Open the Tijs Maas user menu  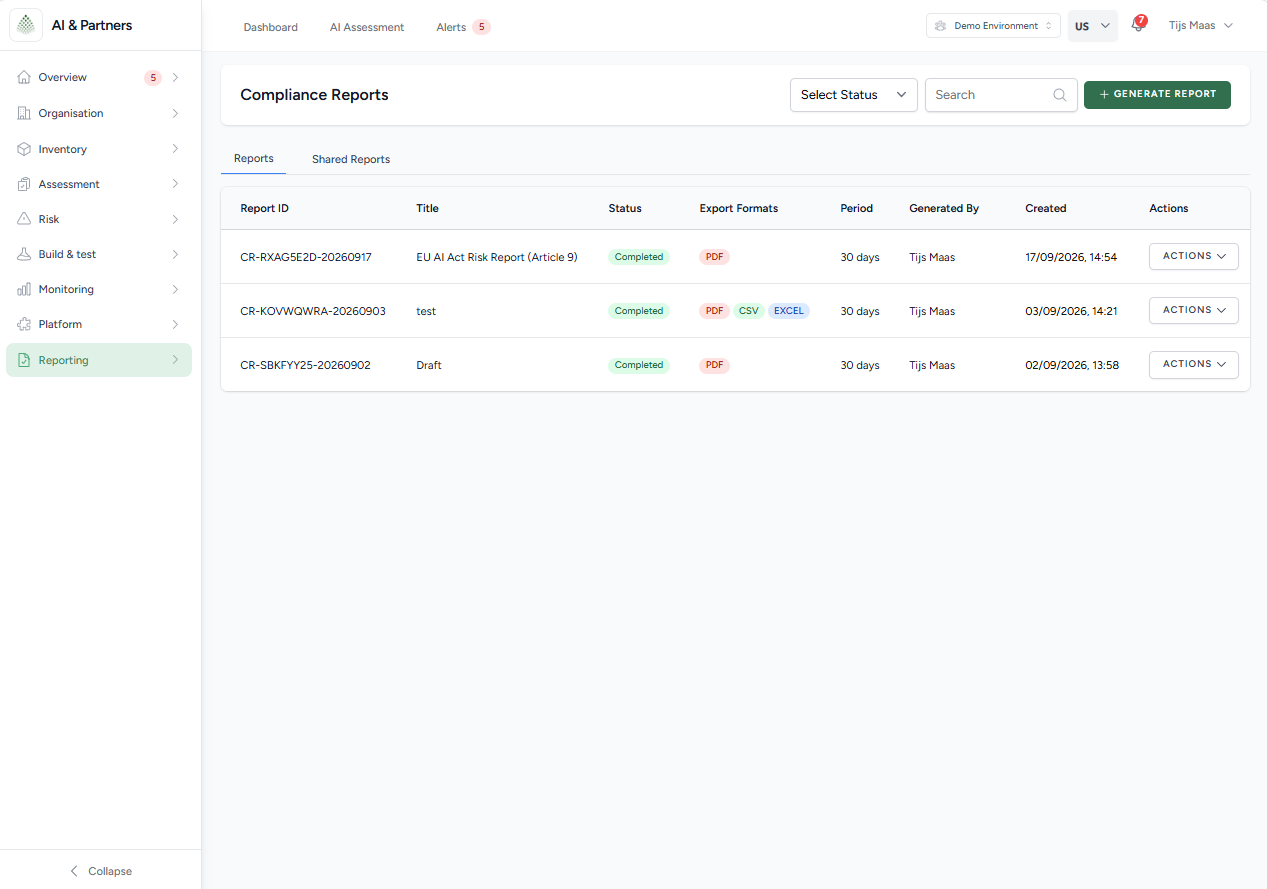tap(1200, 26)
